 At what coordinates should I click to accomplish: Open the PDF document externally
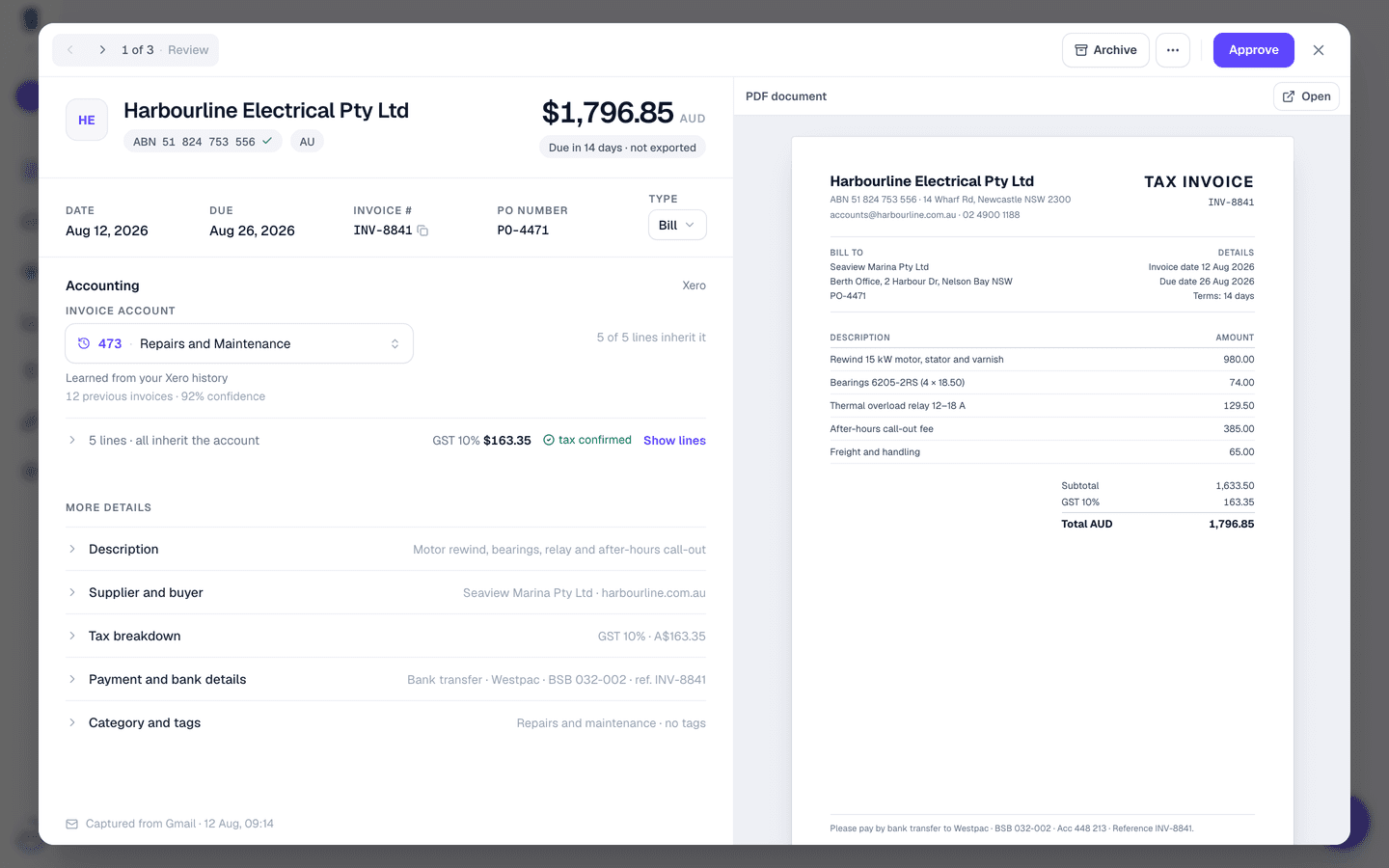pyautogui.click(x=1306, y=96)
